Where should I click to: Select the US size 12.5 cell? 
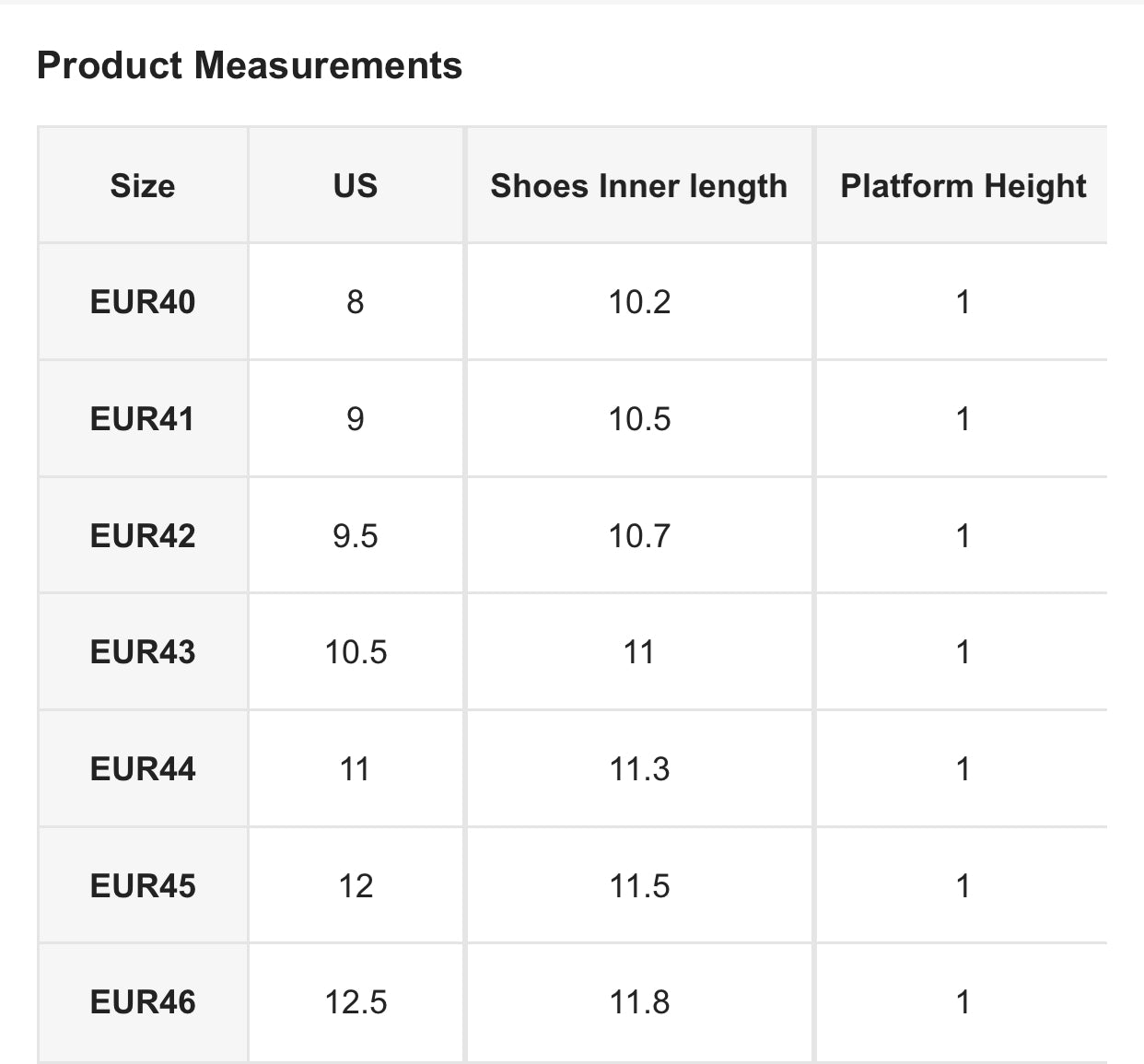(356, 1001)
